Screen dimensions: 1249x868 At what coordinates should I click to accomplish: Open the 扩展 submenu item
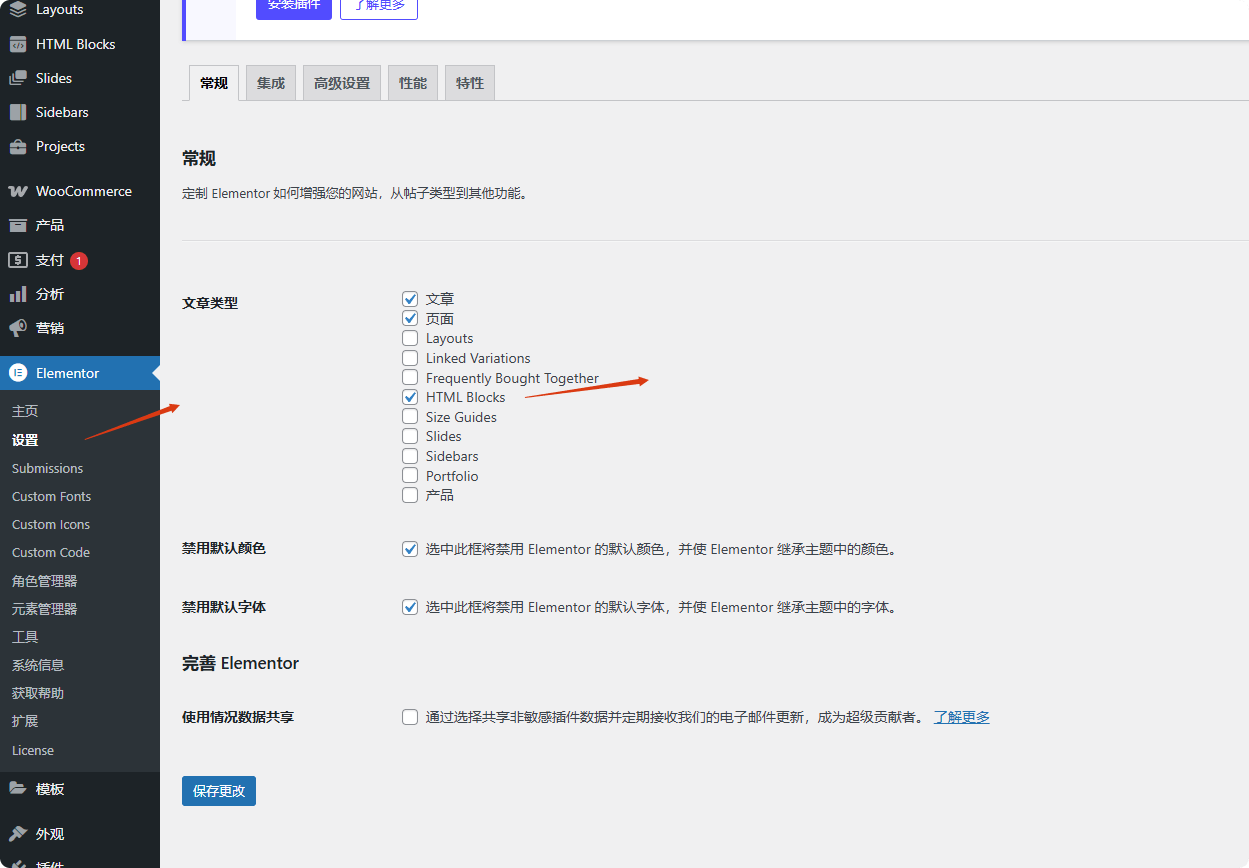coord(25,721)
